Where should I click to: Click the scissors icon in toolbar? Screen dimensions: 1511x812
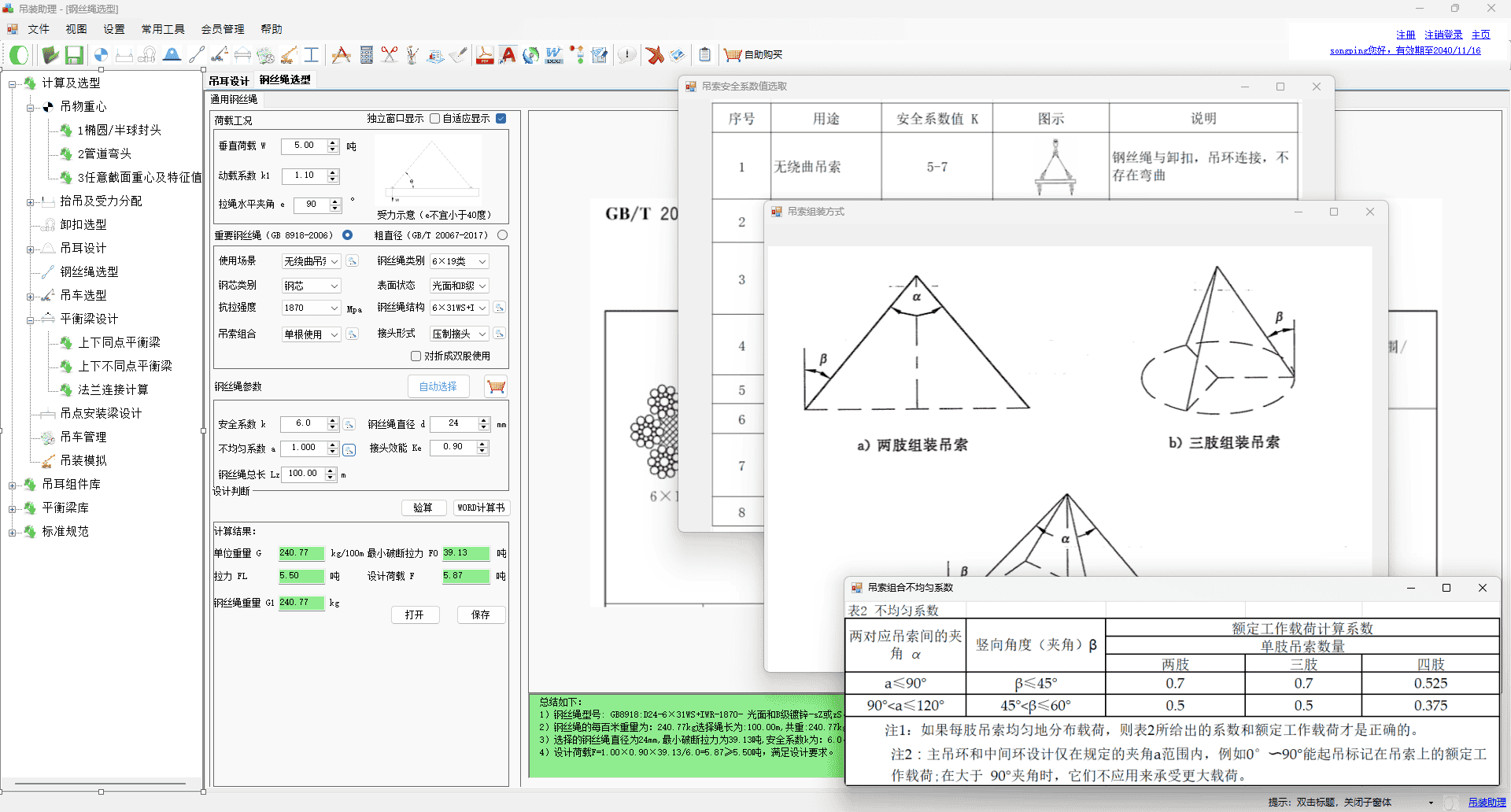[389, 55]
